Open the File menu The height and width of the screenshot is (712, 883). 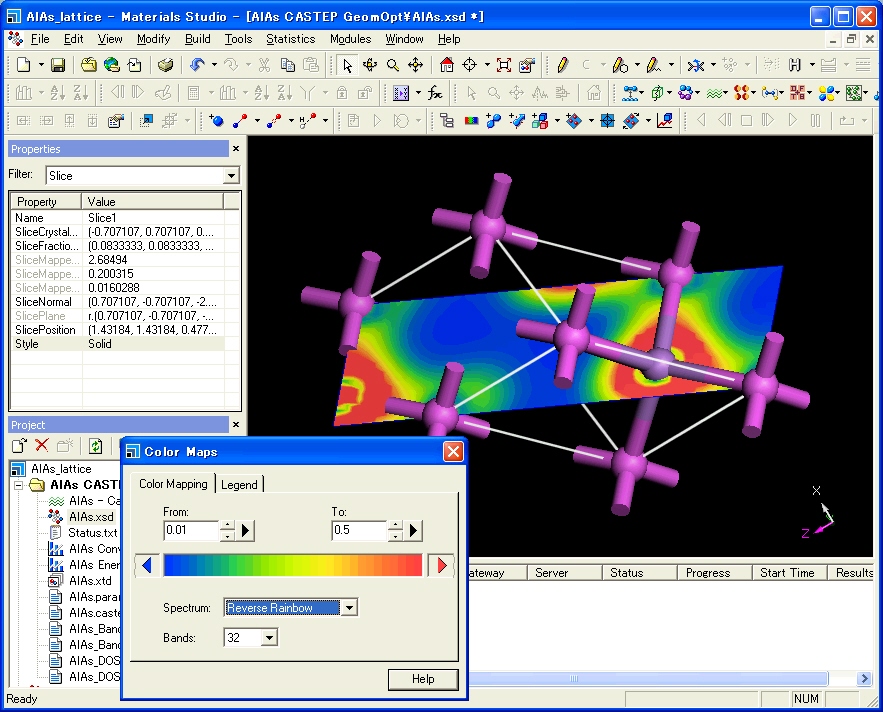(x=39, y=39)
